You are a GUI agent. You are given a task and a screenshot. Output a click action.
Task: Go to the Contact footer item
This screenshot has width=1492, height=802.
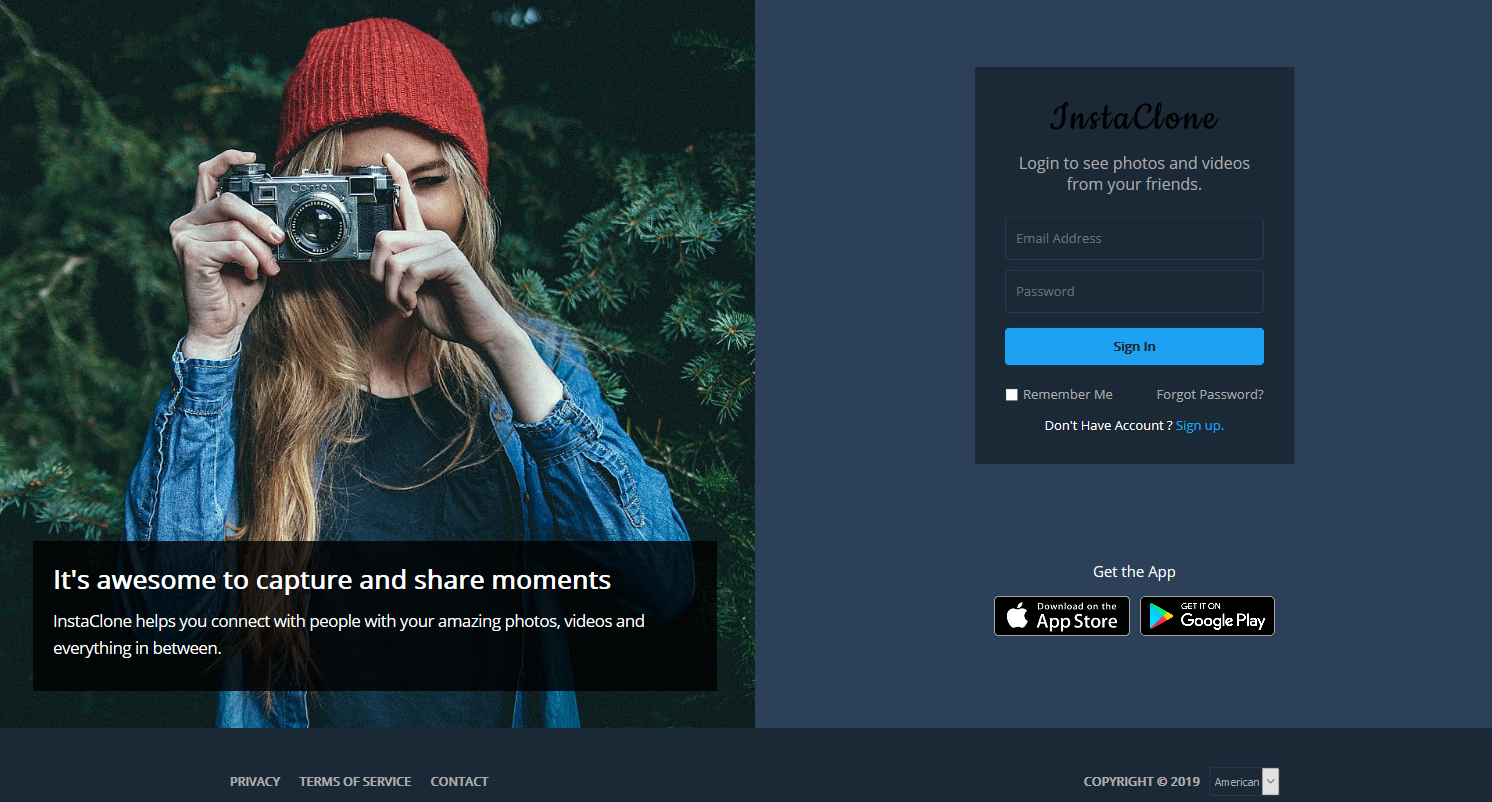pyautogui.click(x=459, y=782)
